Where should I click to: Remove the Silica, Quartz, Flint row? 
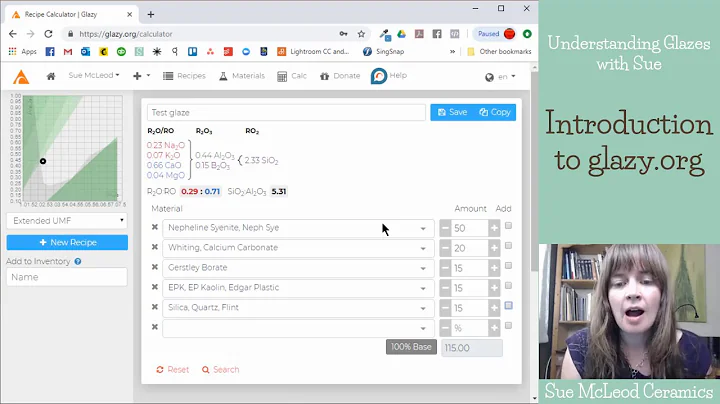click(x=155, y=307)
